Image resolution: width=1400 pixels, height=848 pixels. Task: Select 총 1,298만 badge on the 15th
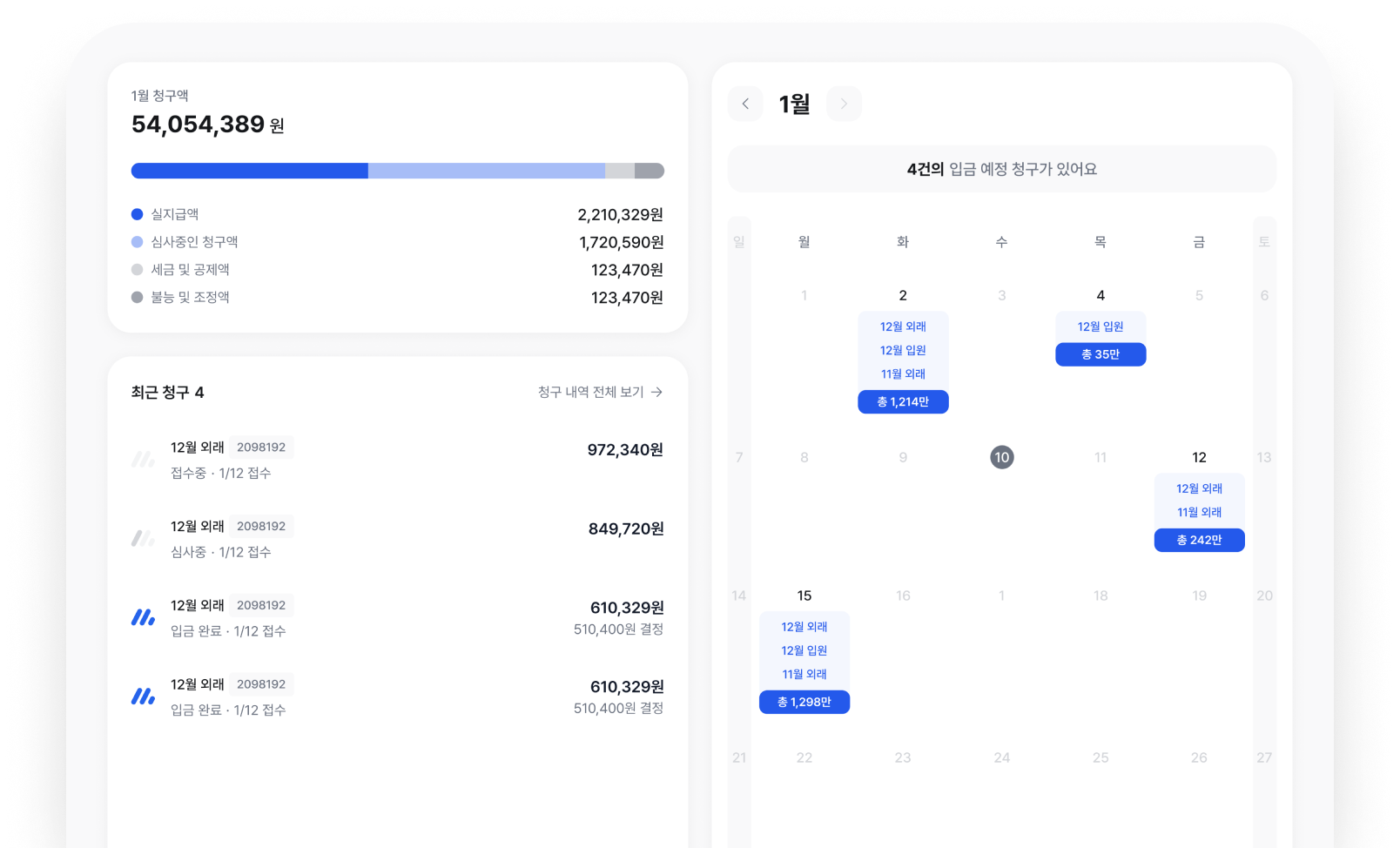(x=804, y=702)
